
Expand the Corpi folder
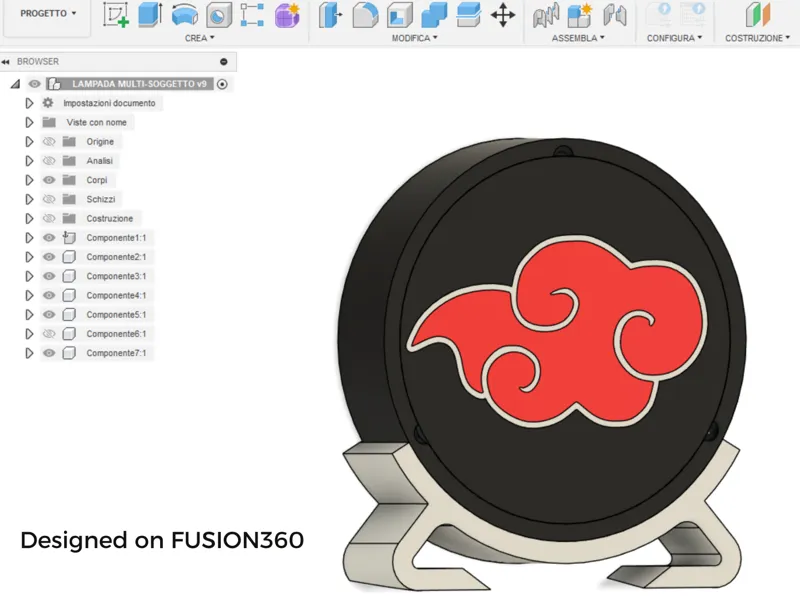click(x=29, y=180)
